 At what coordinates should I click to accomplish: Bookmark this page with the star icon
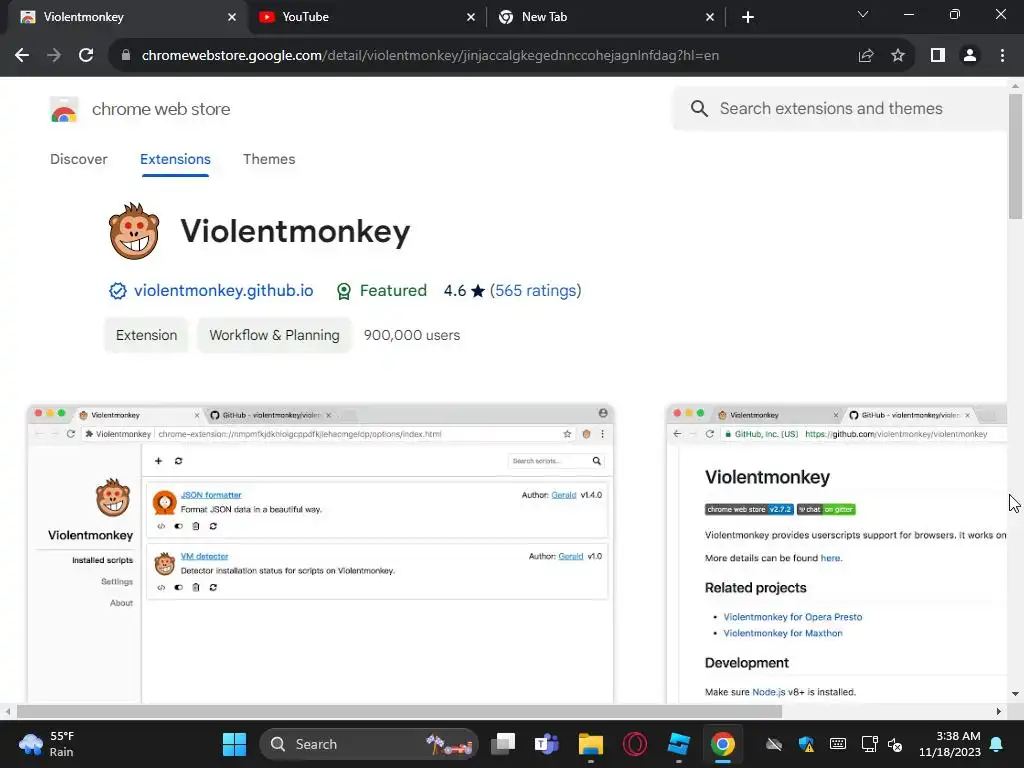(x=898, y=56)
